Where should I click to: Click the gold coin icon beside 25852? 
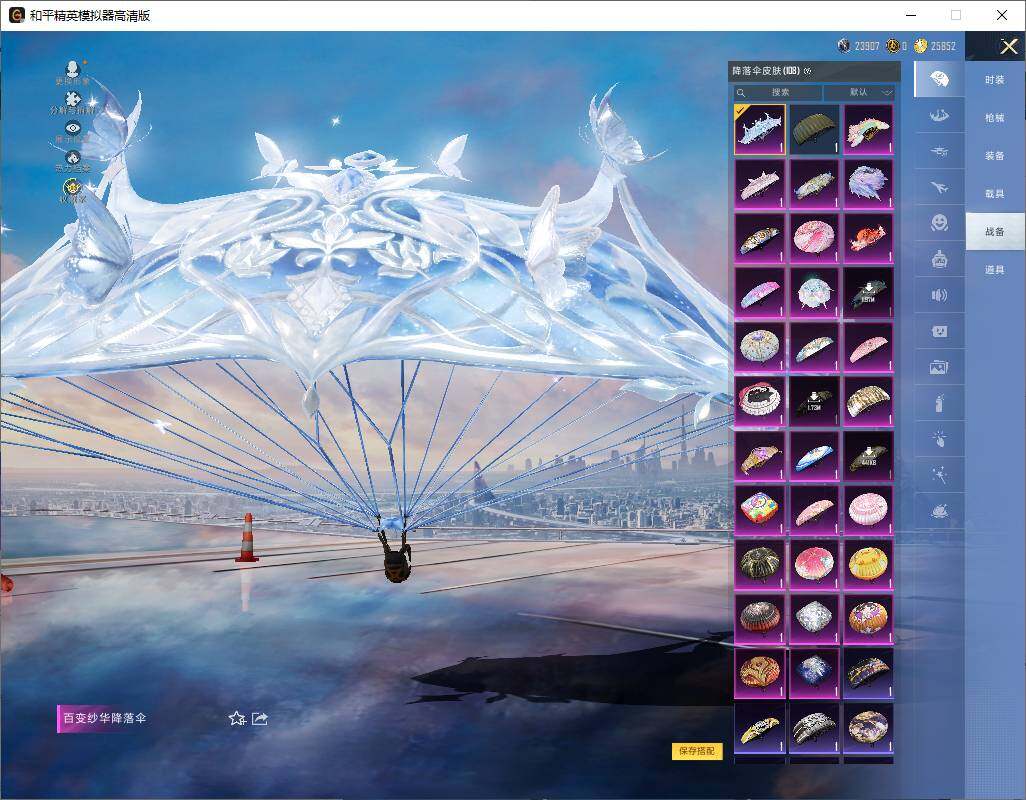921,45
